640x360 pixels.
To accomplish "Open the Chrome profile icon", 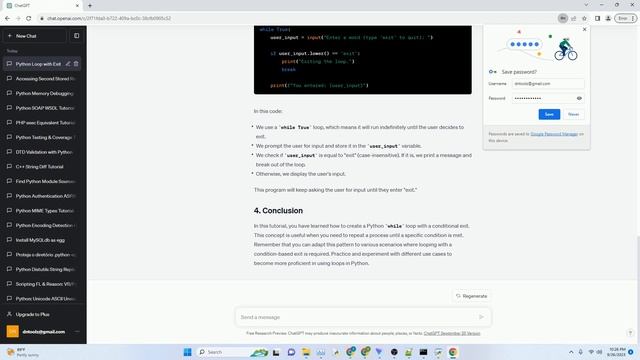I will pyautogui.click(x=608, y=18).
